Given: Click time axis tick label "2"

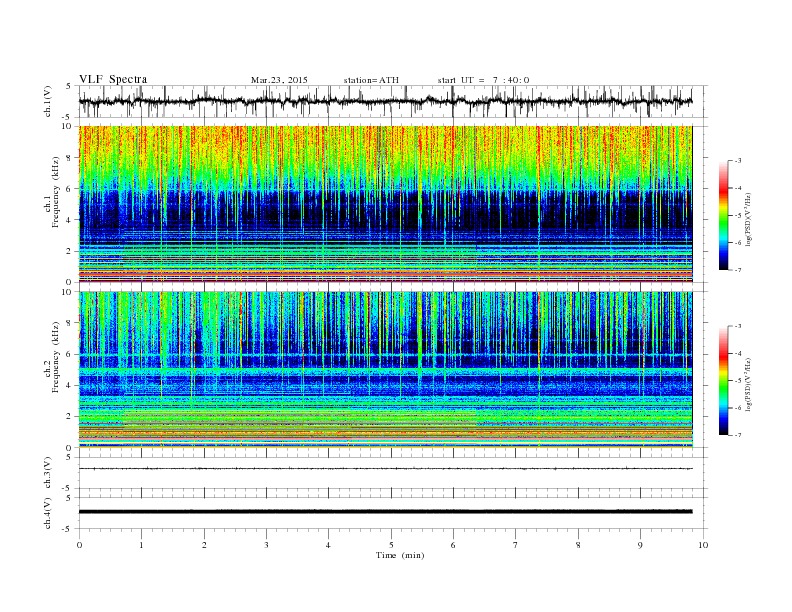Looking at the screenshot, I should coord(204,545).
